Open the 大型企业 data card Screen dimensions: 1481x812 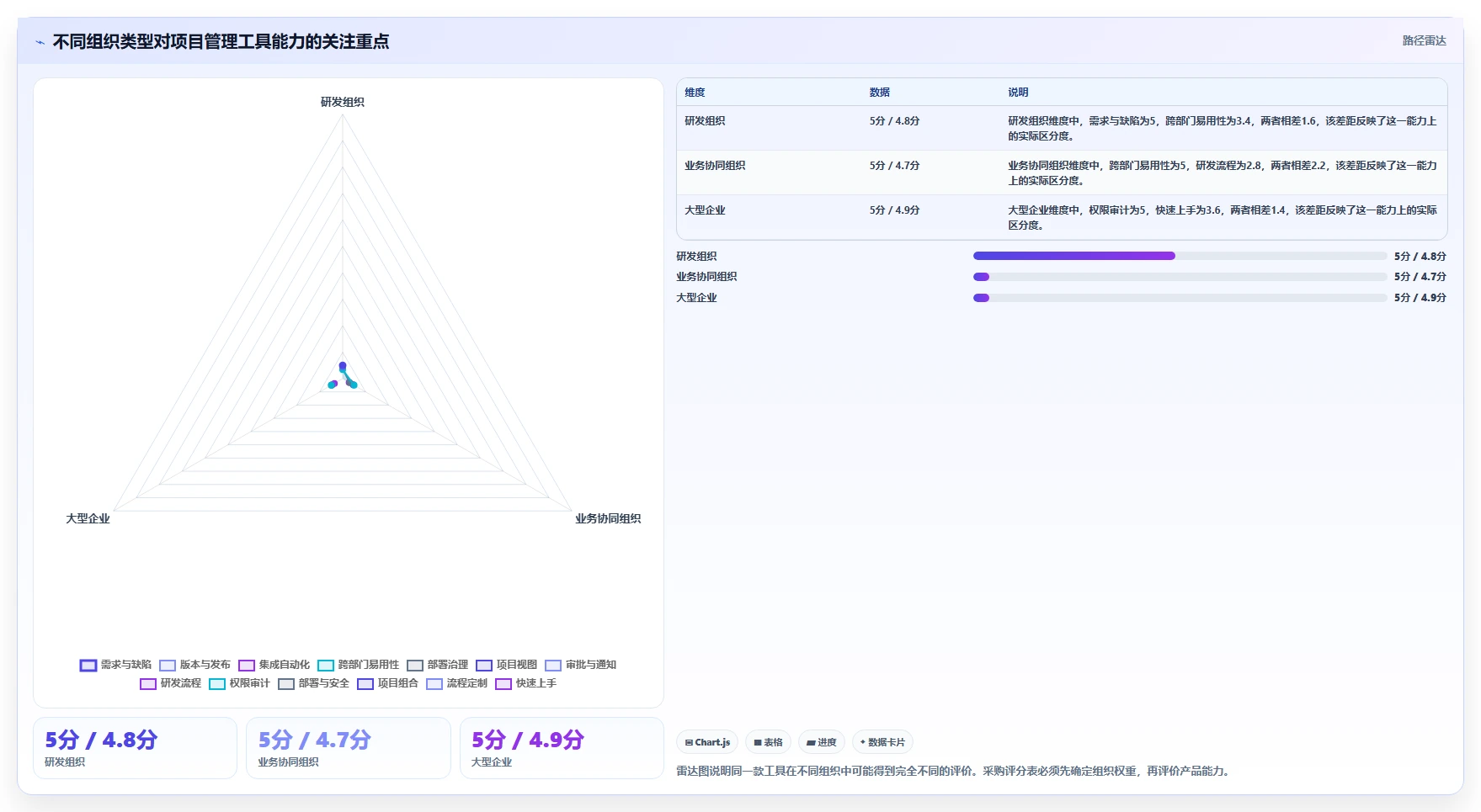[562, 748]
